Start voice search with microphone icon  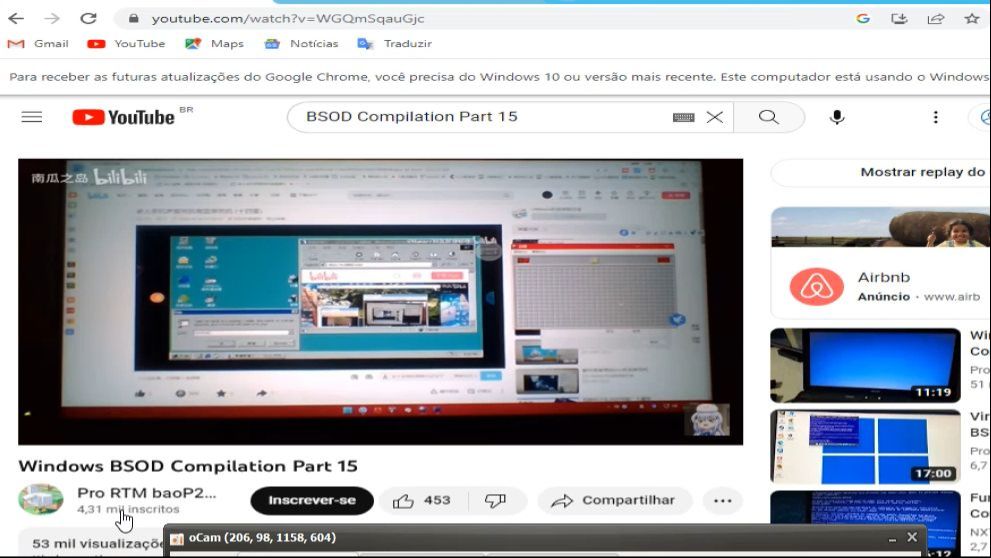[x=837, y=117]
